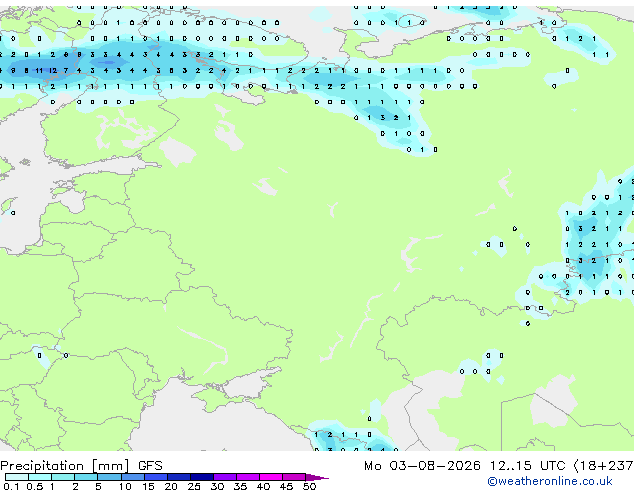Click the above-50 arrow tip of the legend

click(x=317, y=477)
